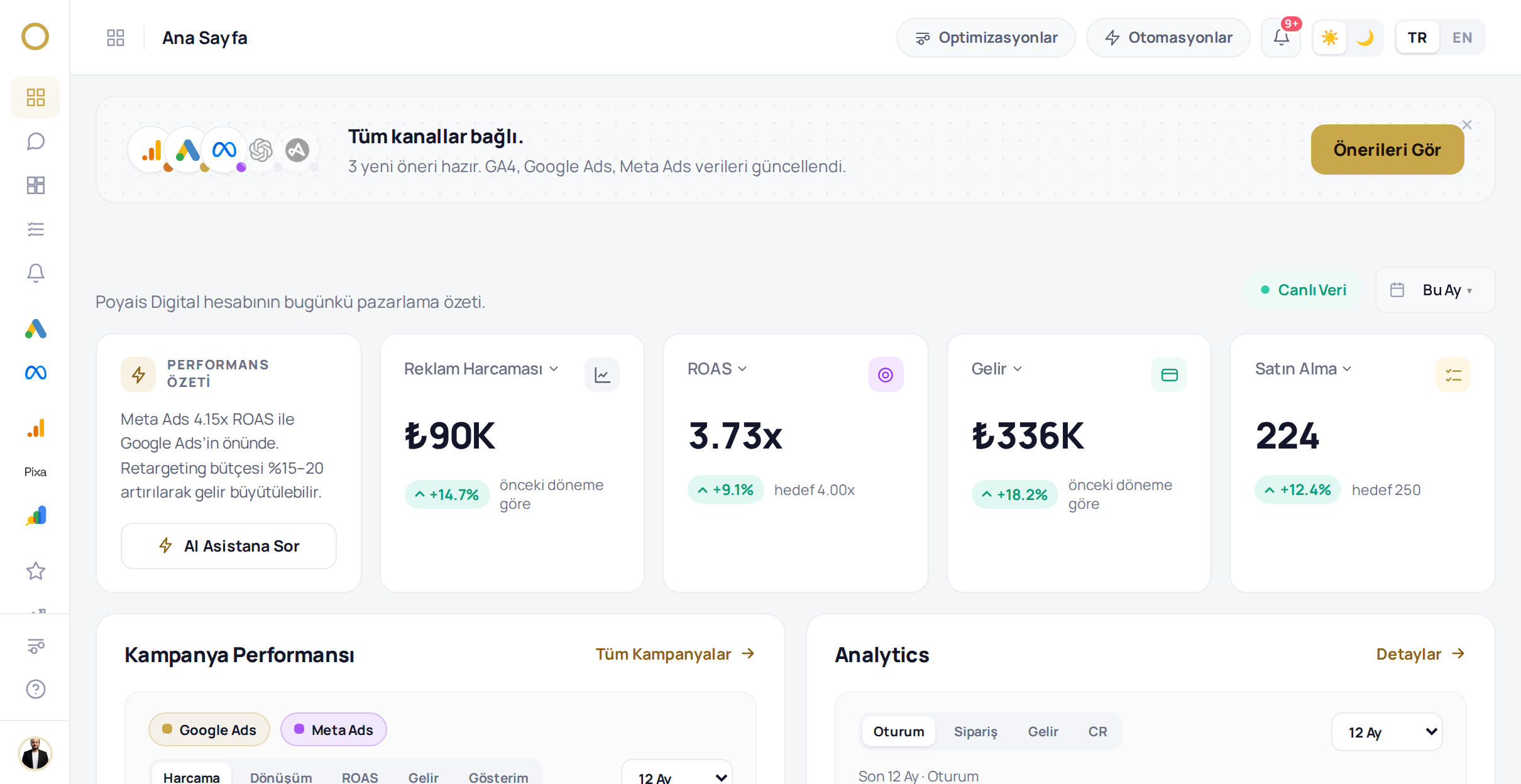The image size is (1521, 784).
Task: Dismiss the channels banner with close X
Action: coord(1467,125)
